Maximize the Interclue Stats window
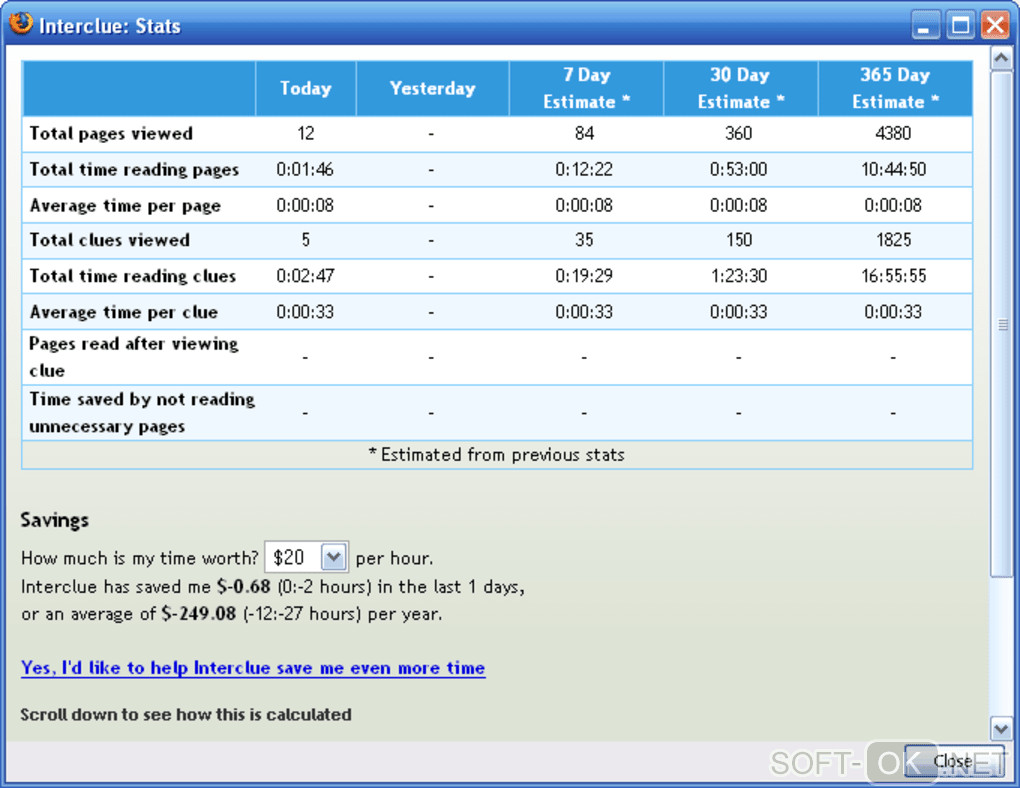1020x788 pixels. (x=960, y=25)
